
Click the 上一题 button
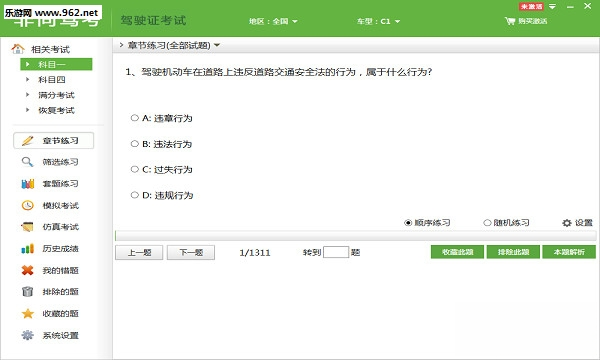(x=139, y=252)
